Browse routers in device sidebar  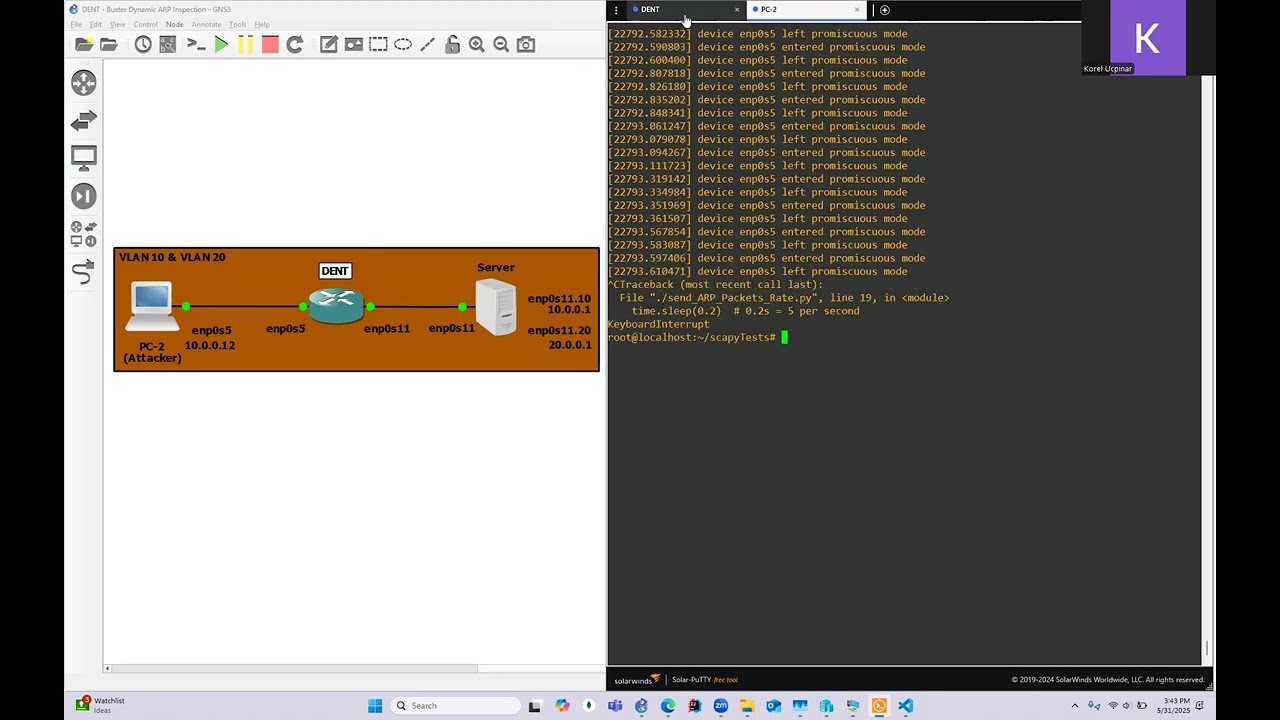pyautogui.click(x=84, y=82)
